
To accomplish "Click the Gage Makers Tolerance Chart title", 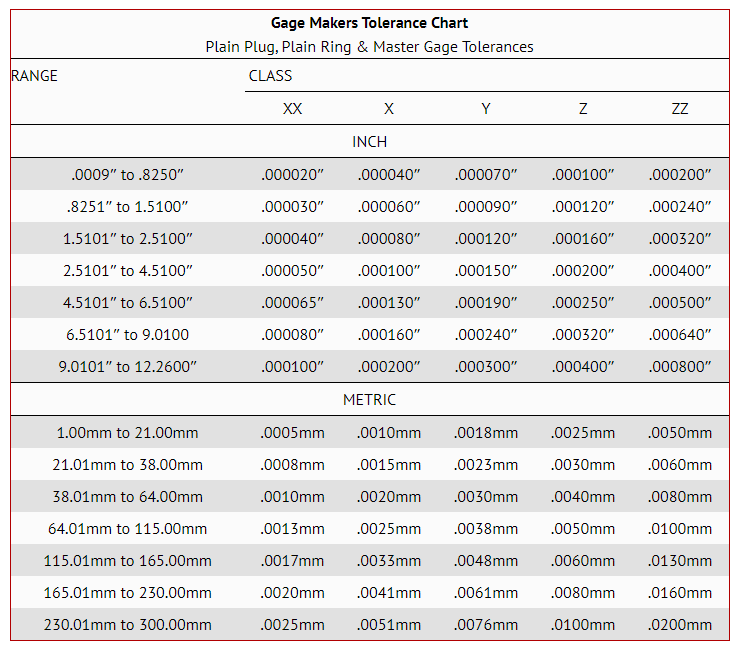I will [x=369, y=23].
